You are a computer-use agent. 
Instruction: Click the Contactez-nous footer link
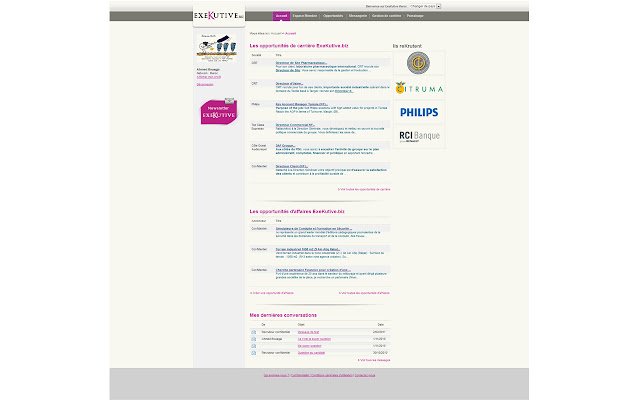coord(365,375)
